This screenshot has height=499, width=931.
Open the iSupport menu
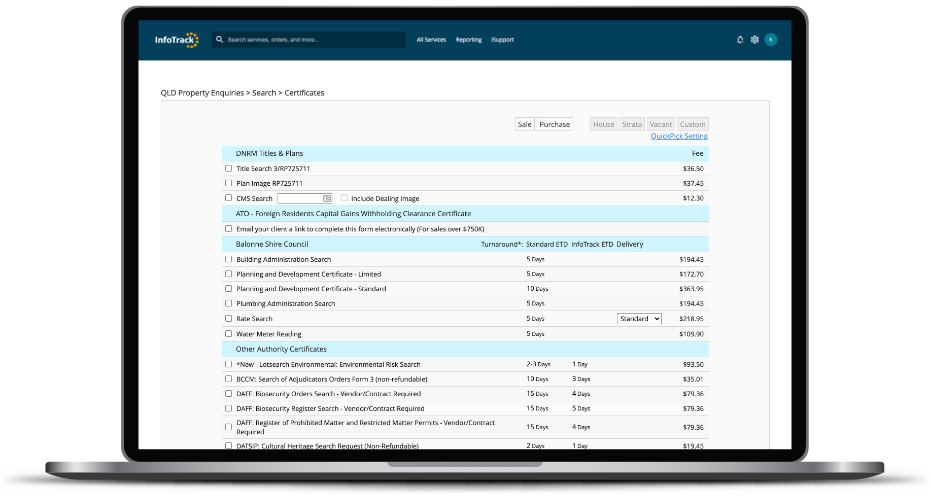click(x=502, y=40)
